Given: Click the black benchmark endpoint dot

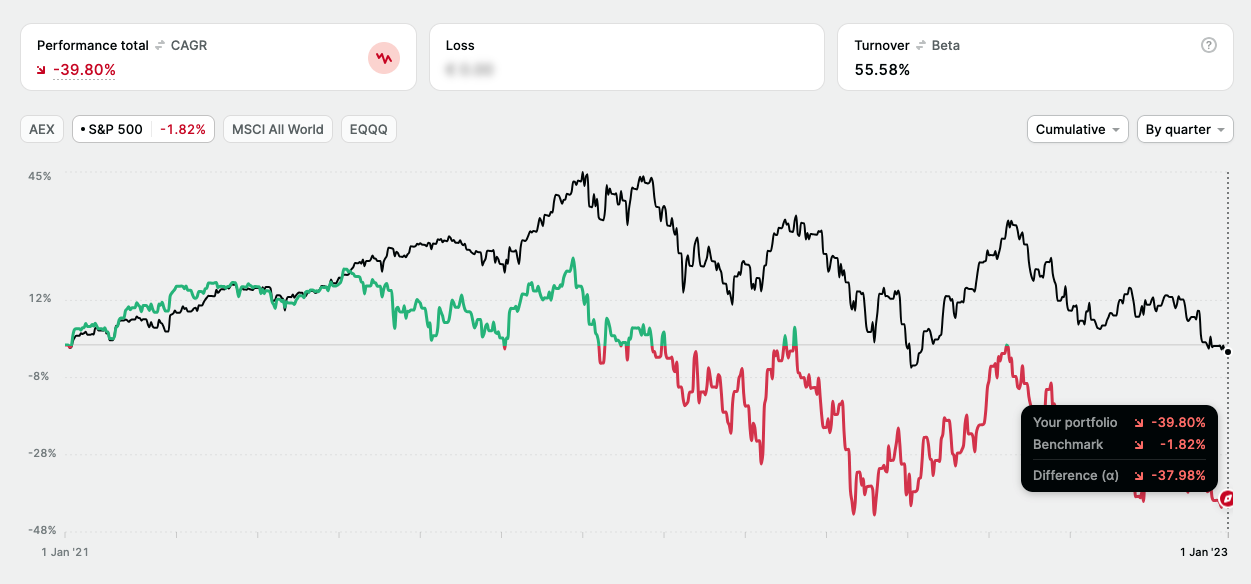Looking at the screenshot, I should pos(1228,352).
